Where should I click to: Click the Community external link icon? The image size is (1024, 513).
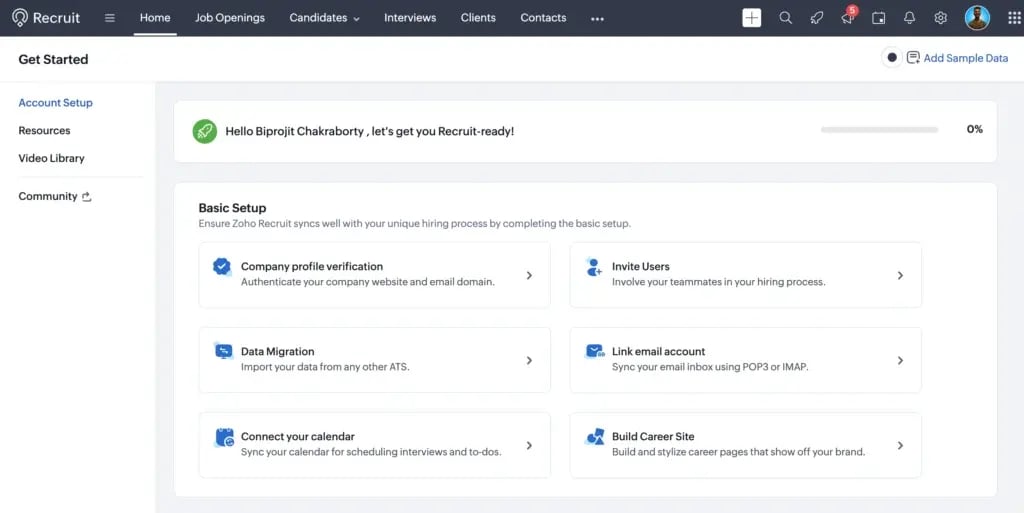pos(86,196)
